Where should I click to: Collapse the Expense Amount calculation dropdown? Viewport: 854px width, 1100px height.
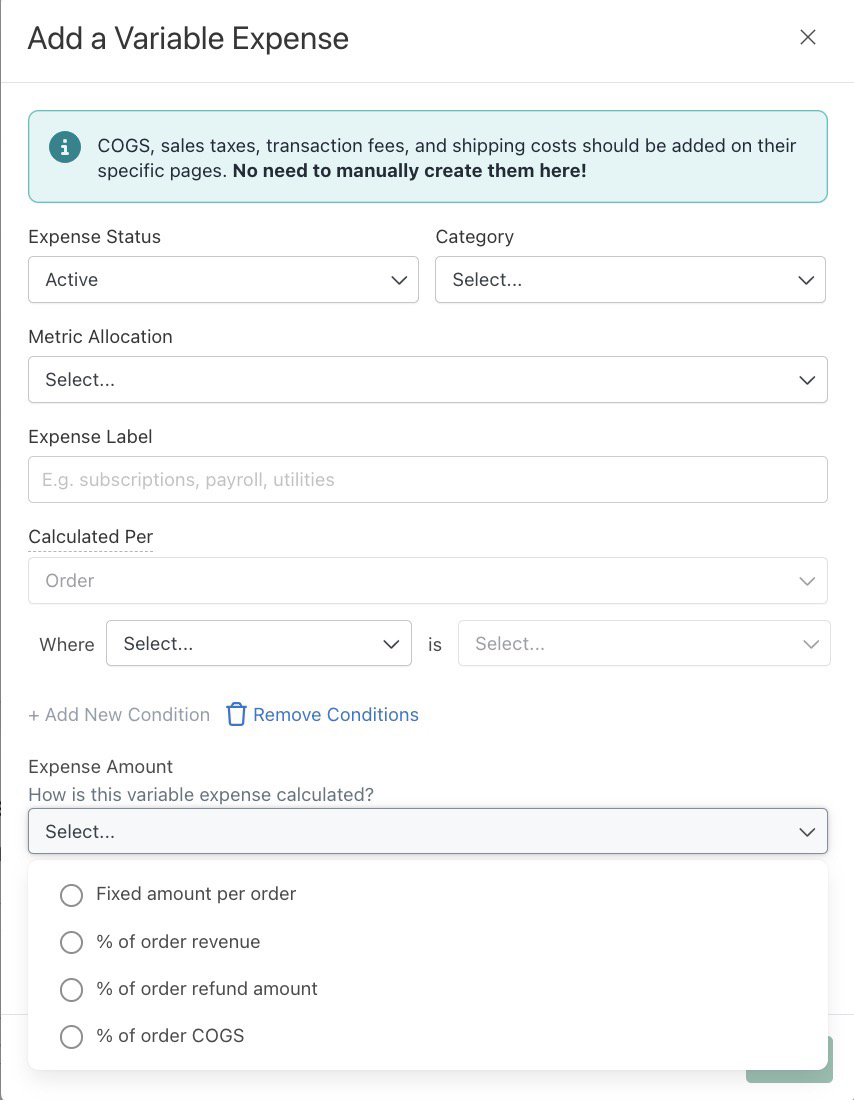point(428,831)
